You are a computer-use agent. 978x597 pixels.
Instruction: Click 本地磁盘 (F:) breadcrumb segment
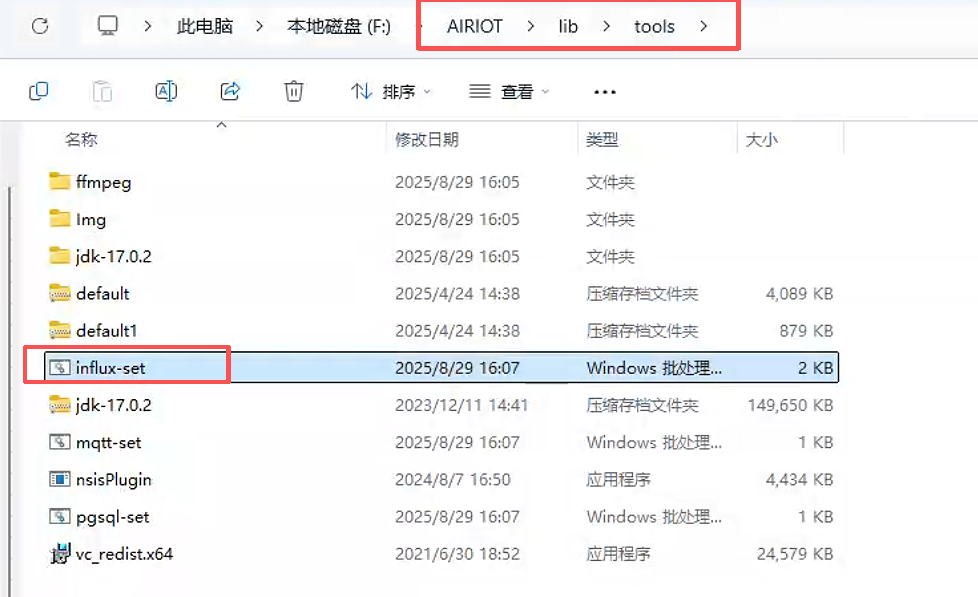point(339,26)
